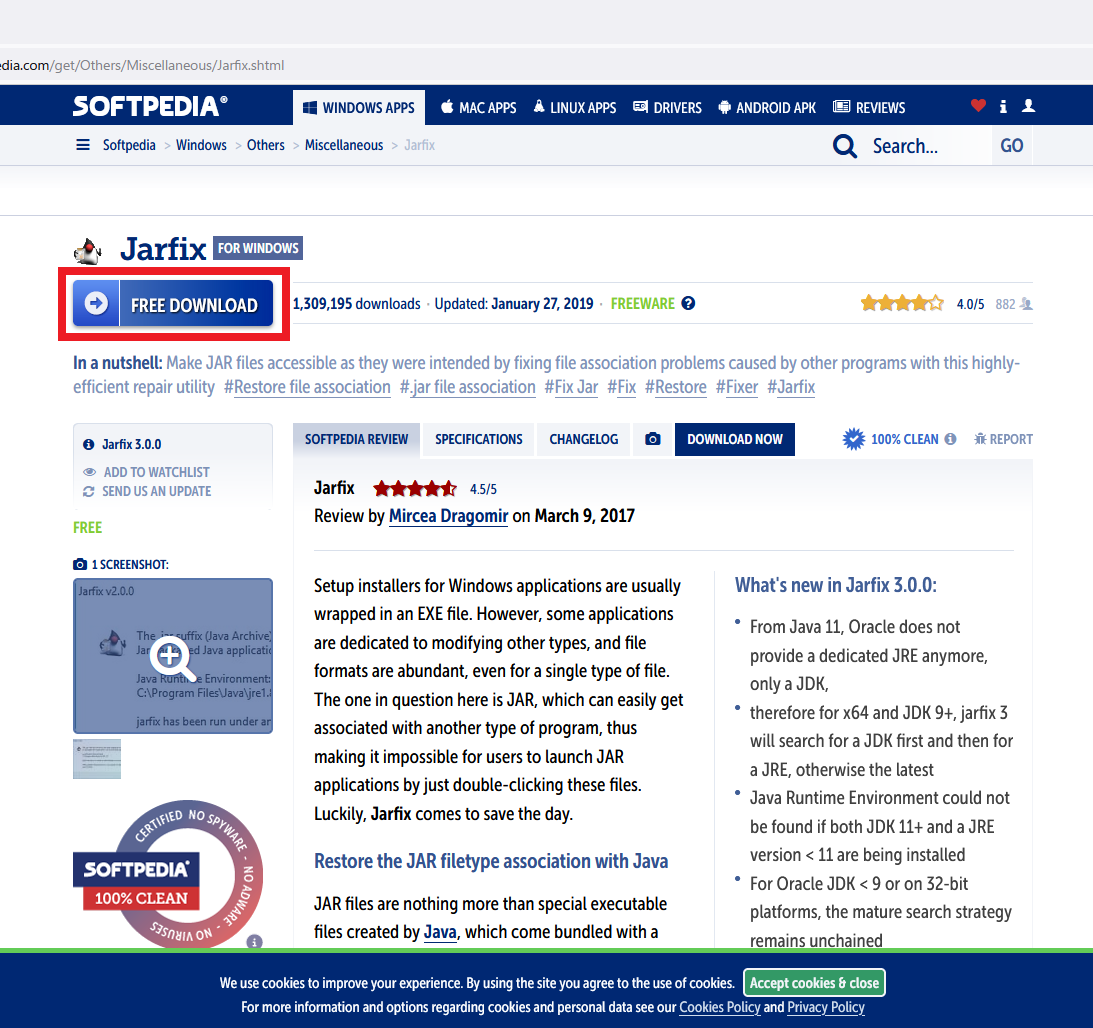Click the user rating stars
1093x1028 pixels.
901,304
